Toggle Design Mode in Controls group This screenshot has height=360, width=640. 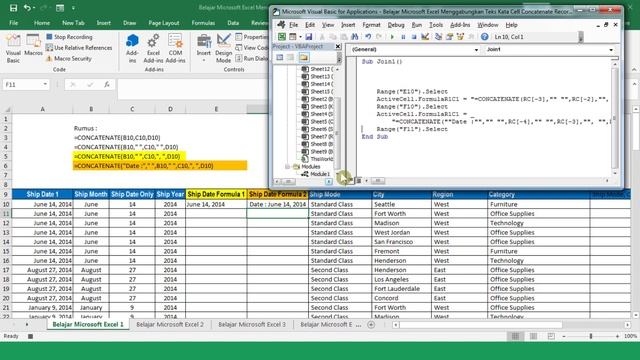223,49
